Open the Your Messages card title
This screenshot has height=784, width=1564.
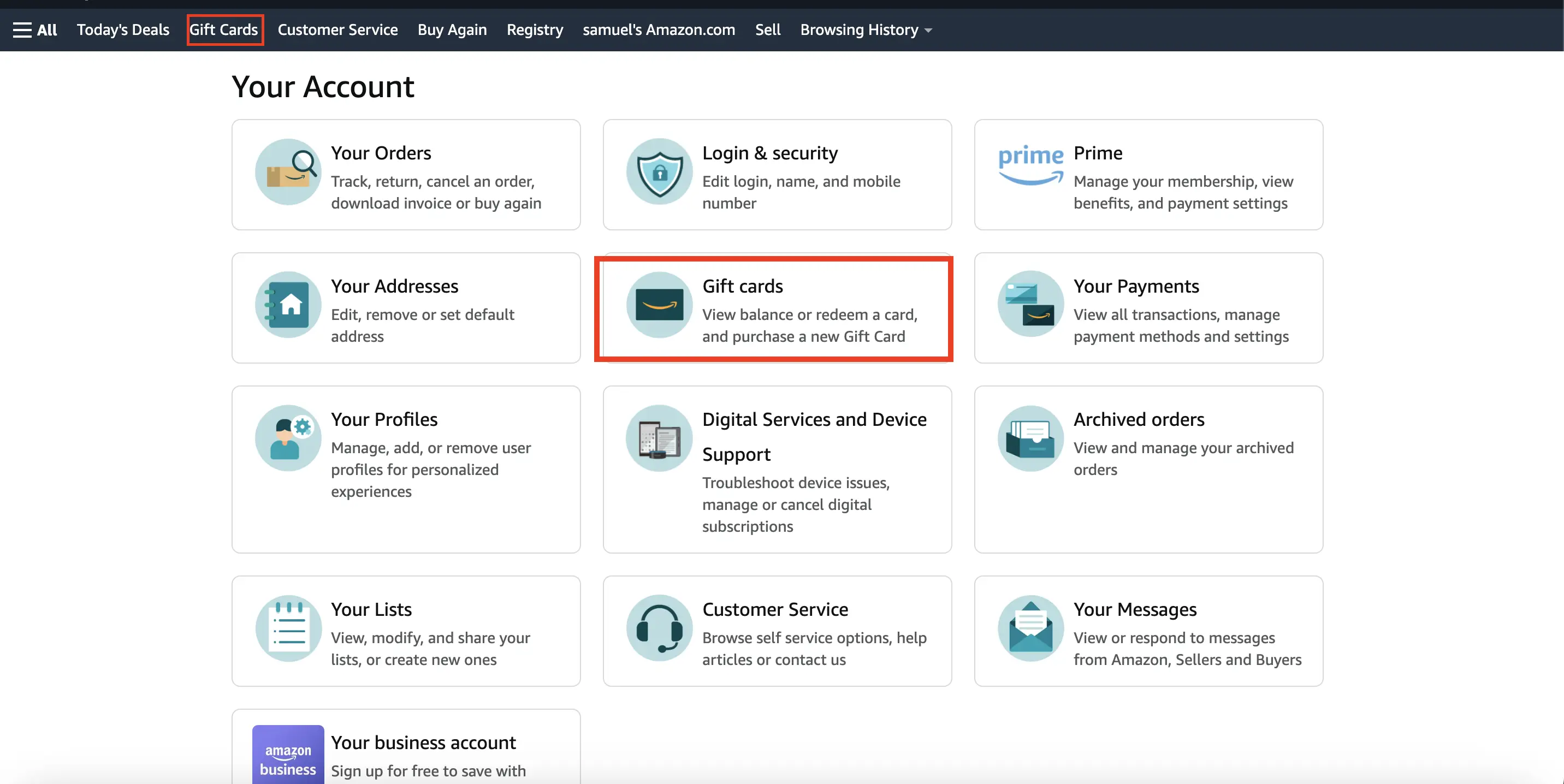pyautogui.click(x=1135, y=609)
